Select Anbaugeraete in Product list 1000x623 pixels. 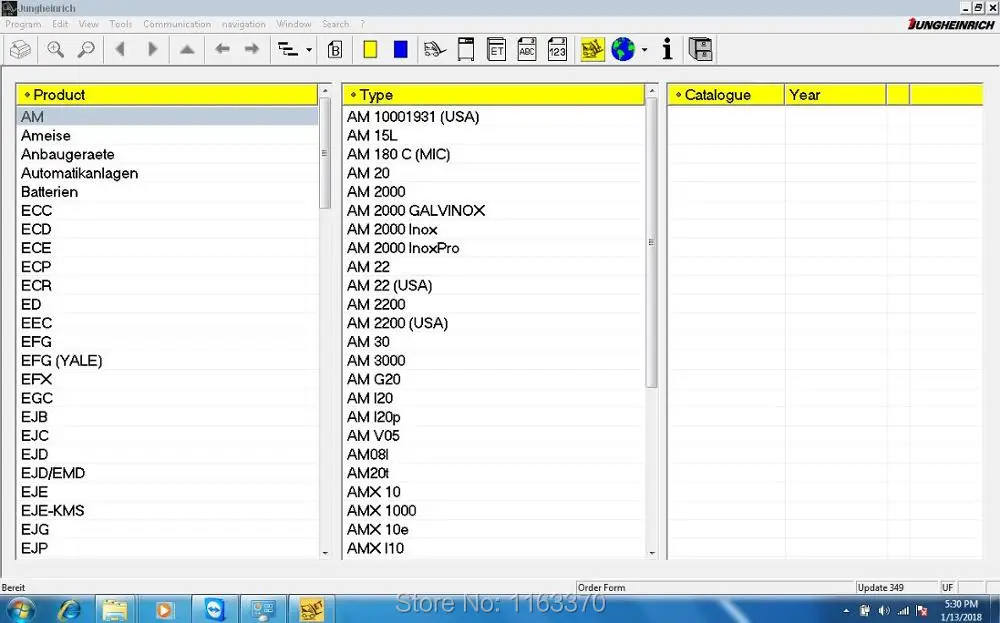(x=167, y=154)
